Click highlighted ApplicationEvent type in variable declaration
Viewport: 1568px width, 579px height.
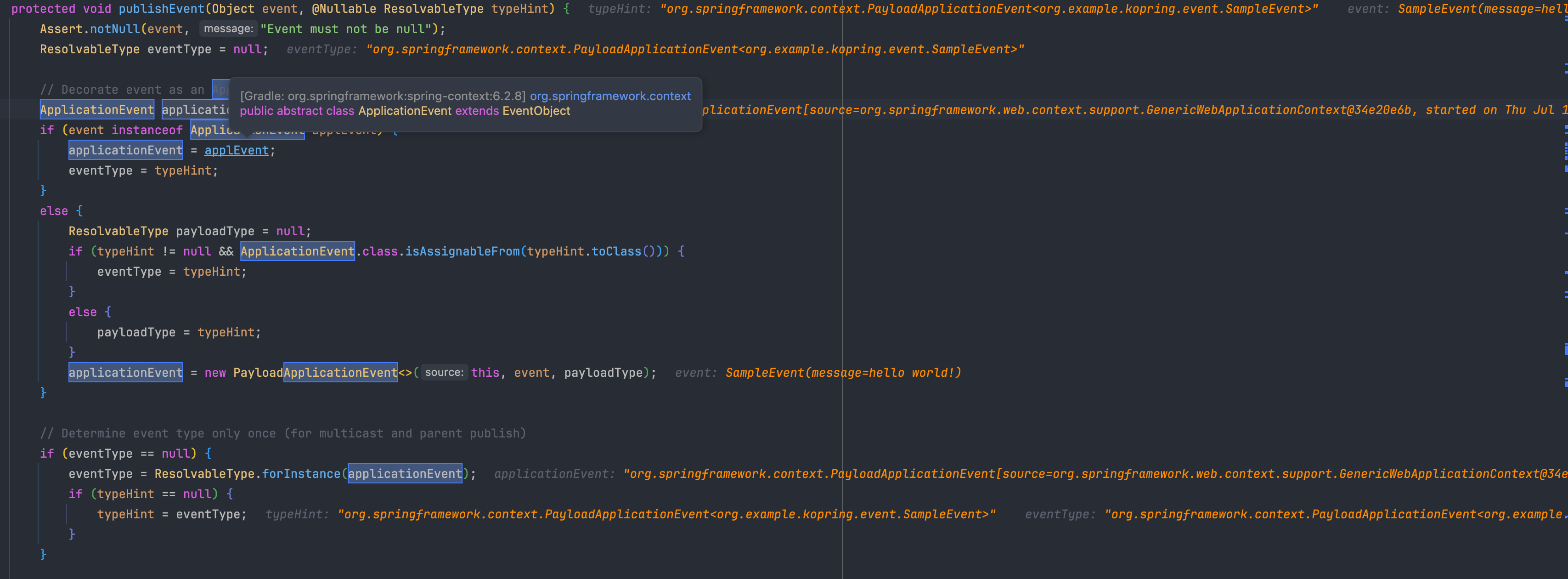(x=97, y=110)
